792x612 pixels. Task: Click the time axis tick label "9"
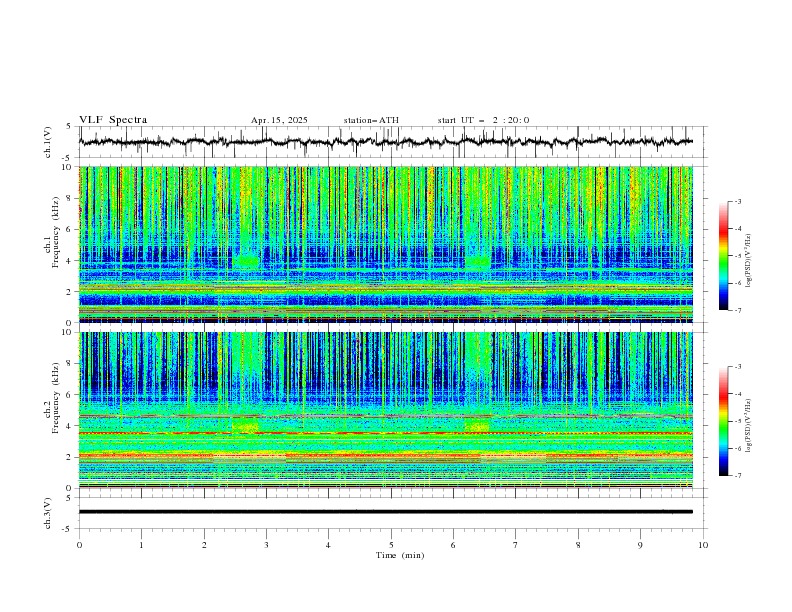click(x=640, y=545)
